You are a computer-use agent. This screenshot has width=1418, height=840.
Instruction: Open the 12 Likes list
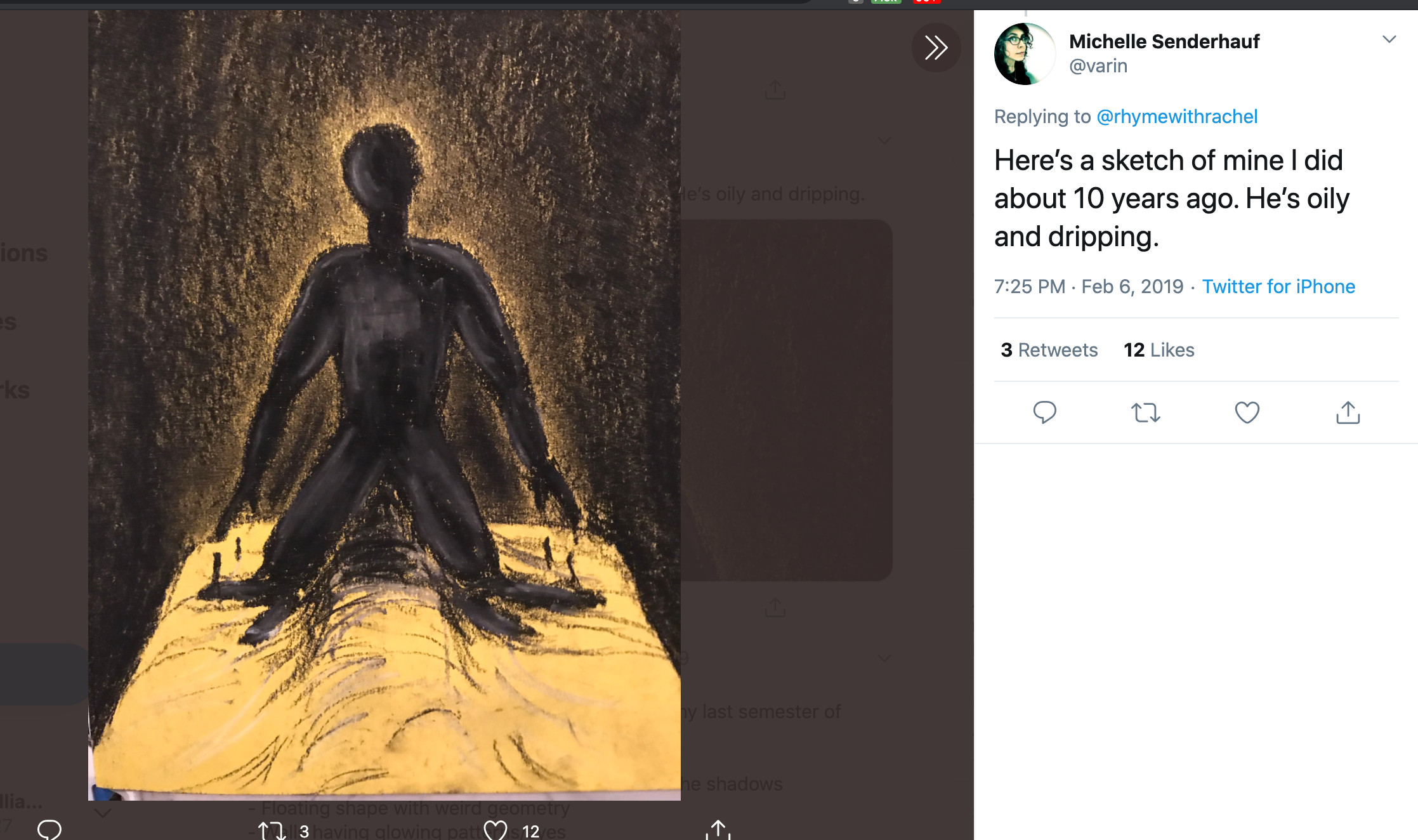point(1159,350)
